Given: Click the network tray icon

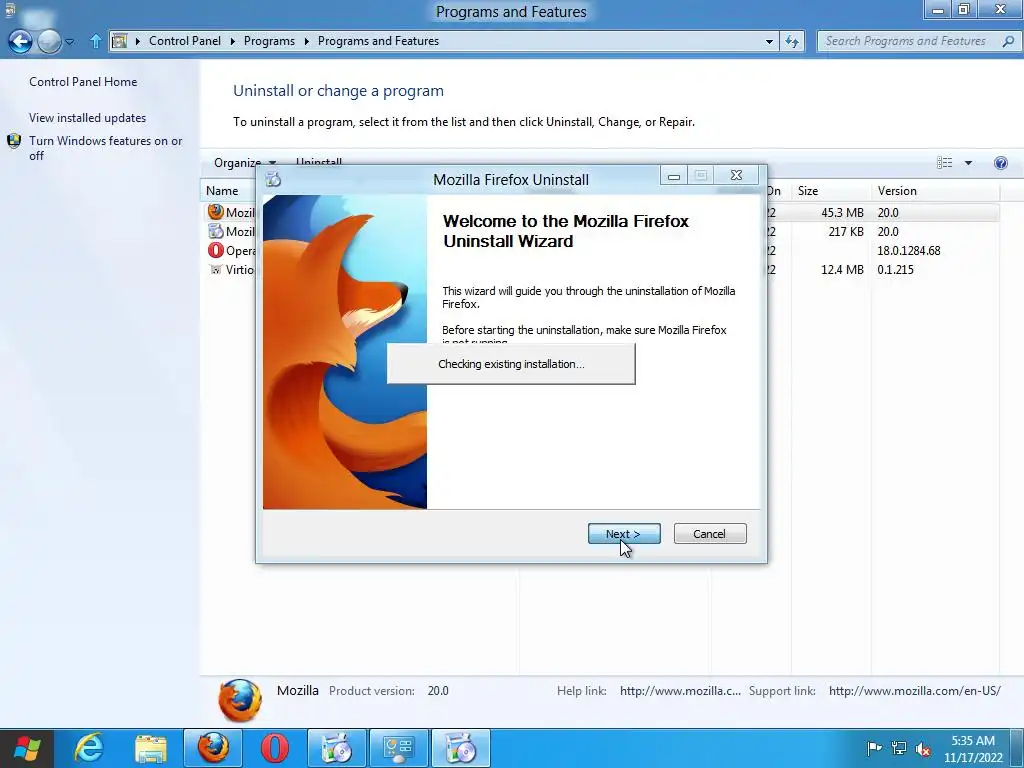Looking at the screenshot, I should click(899, 748).
